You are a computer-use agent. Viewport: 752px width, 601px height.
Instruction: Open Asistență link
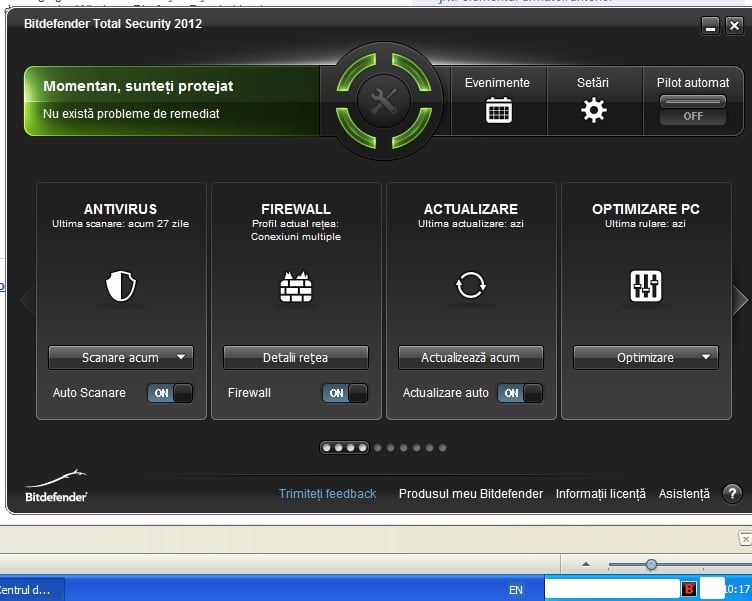click(684, 494)
